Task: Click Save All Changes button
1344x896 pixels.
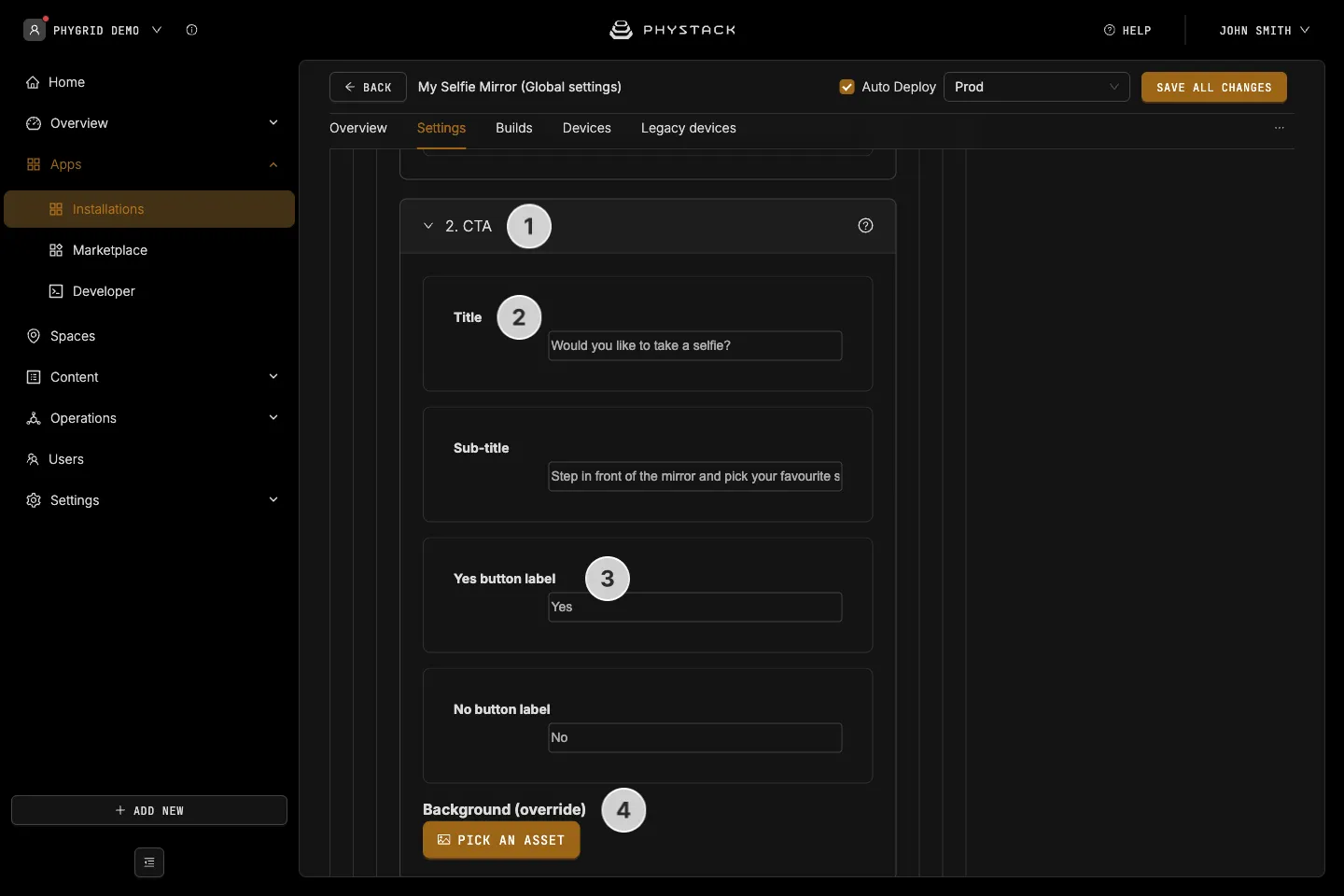Action: [x=1214, y=87]
